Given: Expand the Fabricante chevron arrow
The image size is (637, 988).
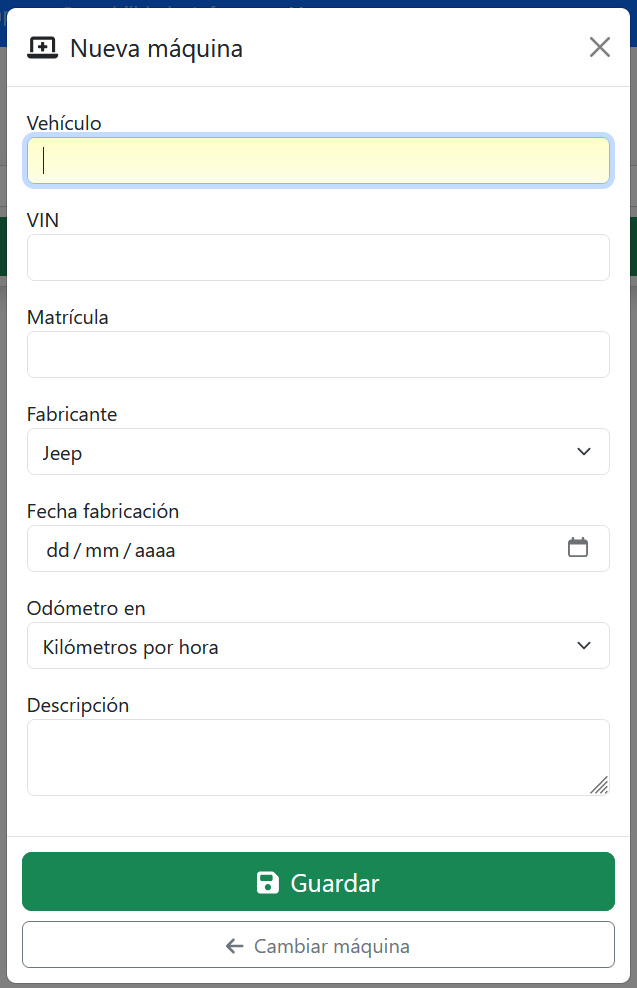Looking at the screenshot, I should point(585,452).
